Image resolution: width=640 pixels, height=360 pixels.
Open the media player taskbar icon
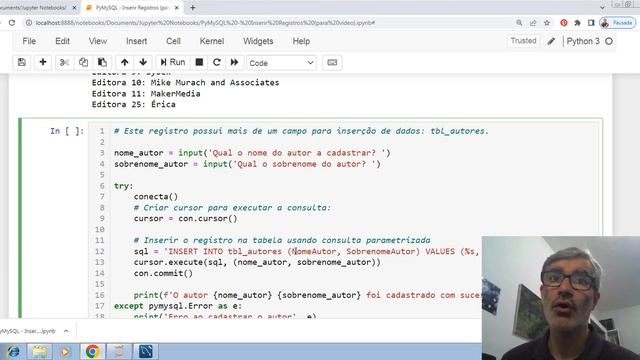point(65,351)
